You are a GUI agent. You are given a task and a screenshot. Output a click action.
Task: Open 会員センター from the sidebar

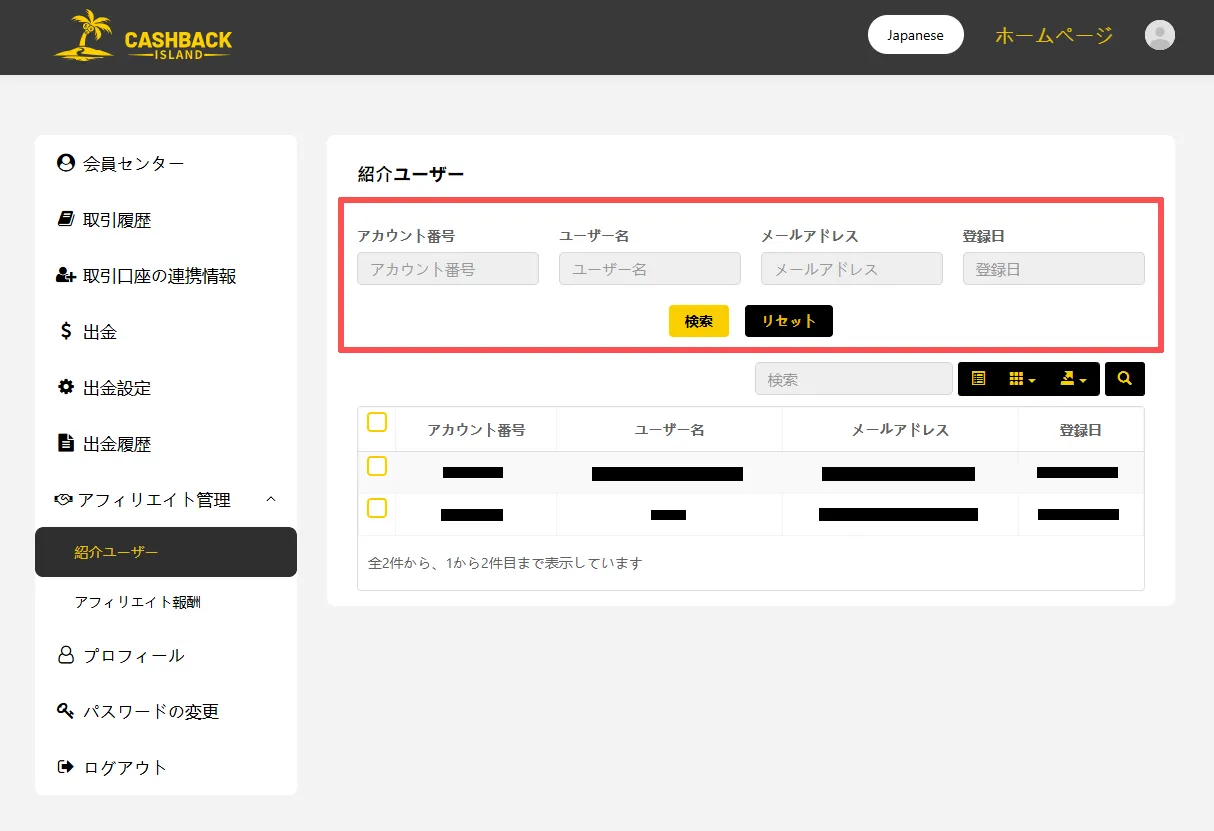[x=133, y=163]
